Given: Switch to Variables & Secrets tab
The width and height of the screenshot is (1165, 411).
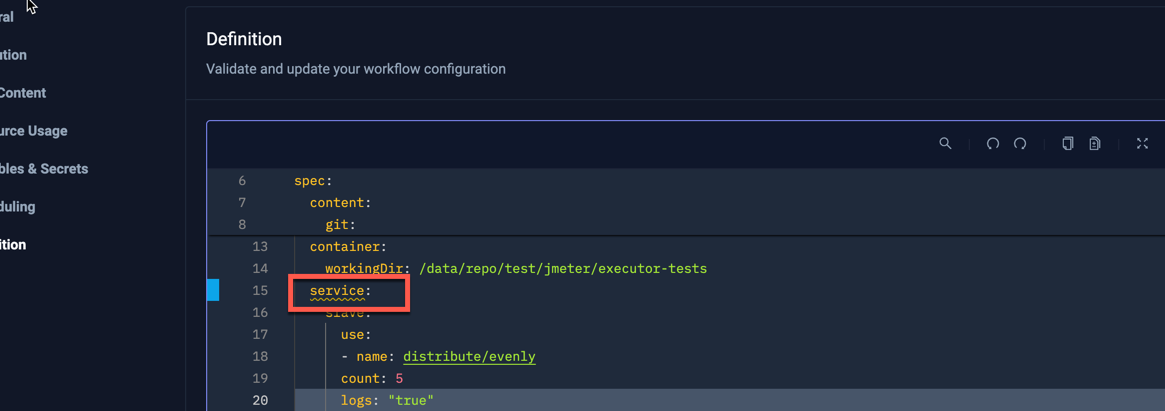Looking at the screenshot, I should 43,169.
